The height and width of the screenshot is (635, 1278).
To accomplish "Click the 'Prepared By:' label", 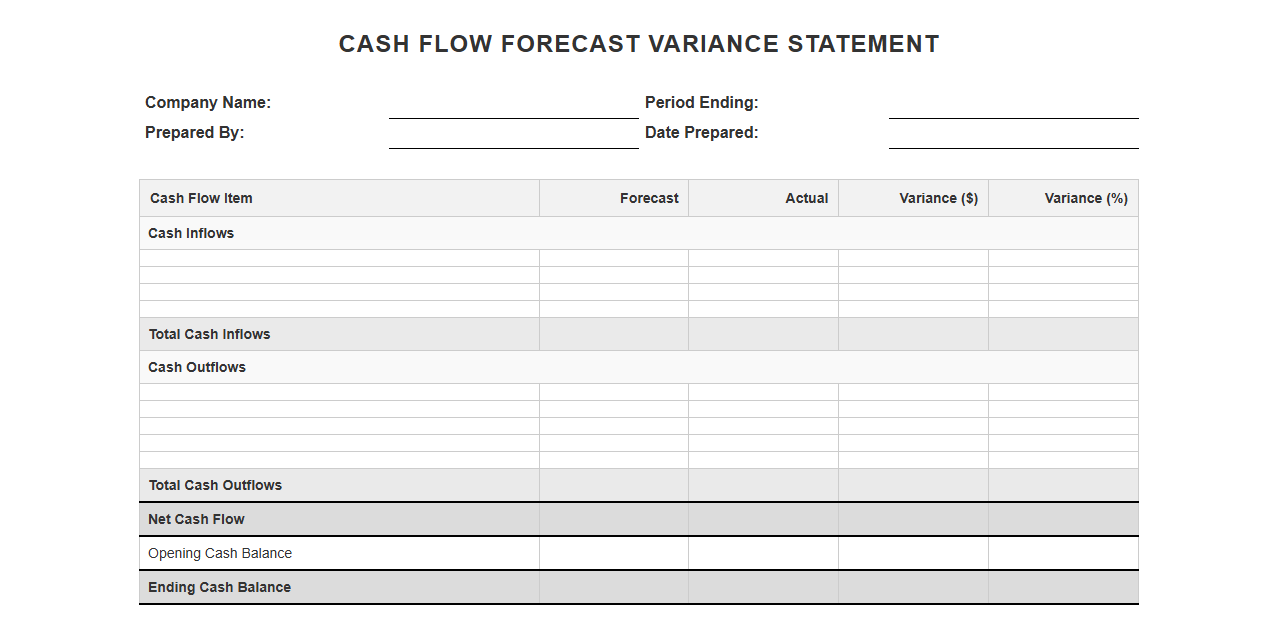I will [194, 132].
